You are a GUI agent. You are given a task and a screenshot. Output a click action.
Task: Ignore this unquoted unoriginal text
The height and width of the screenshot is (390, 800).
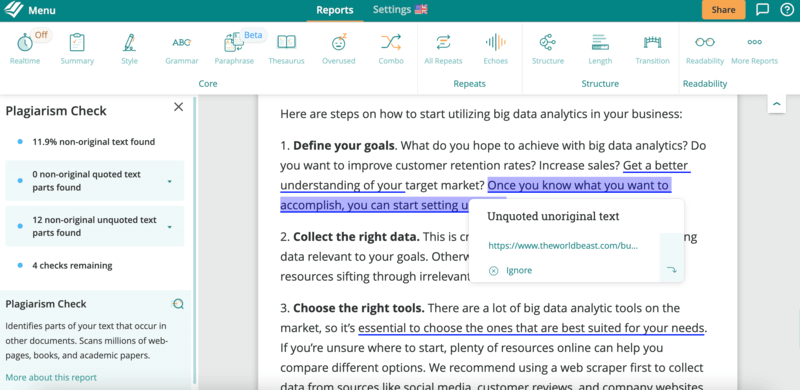pyautogui.click(x=510, y=271)
